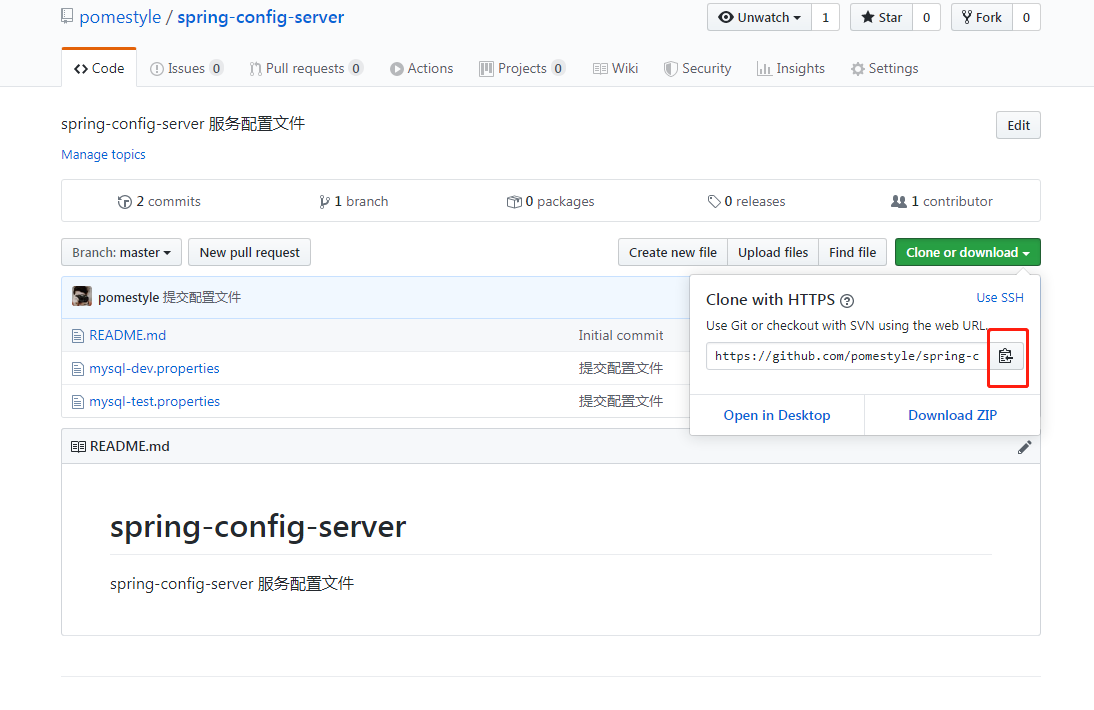Click Find file button
This screenshot has height=710, width=1094.
853,252
